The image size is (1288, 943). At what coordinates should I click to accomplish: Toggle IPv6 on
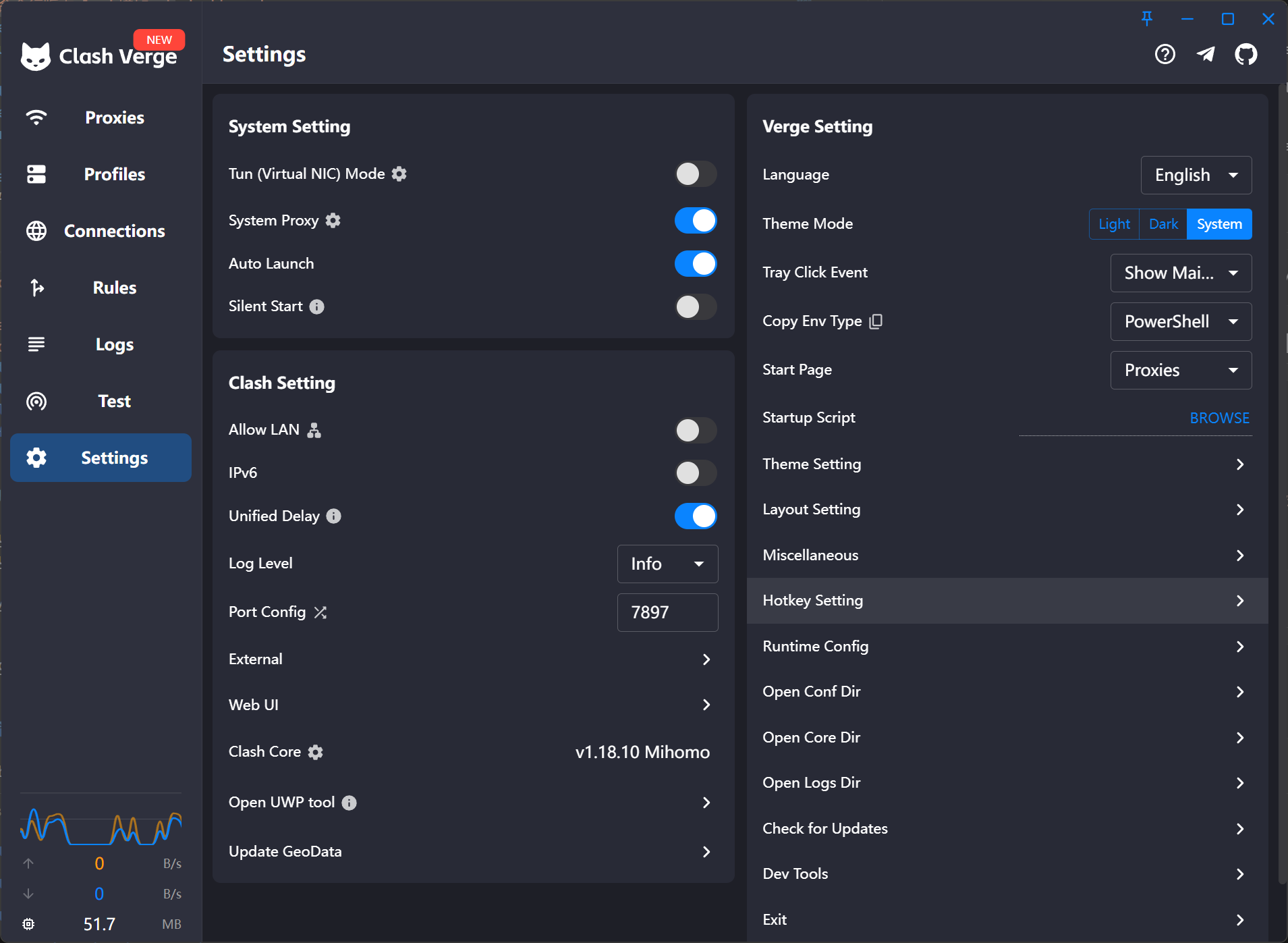[696, 473]
